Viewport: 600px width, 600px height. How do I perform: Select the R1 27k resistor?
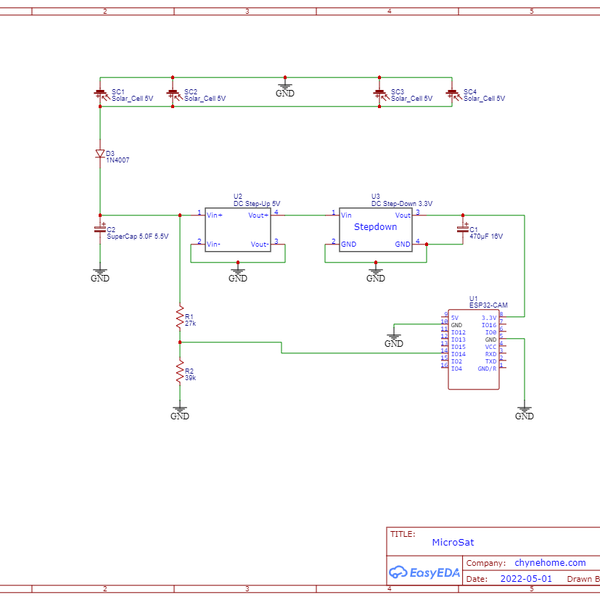pos(180,319)
